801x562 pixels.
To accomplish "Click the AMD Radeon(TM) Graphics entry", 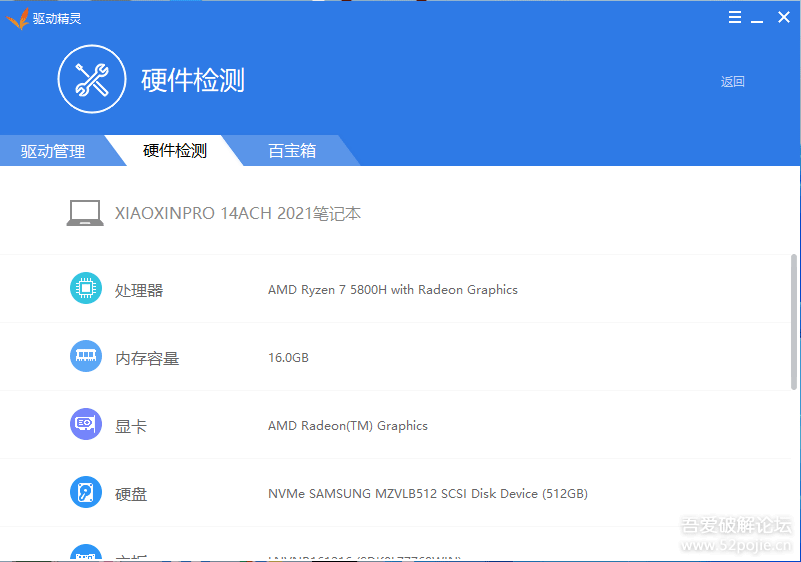I will [347, 426].
